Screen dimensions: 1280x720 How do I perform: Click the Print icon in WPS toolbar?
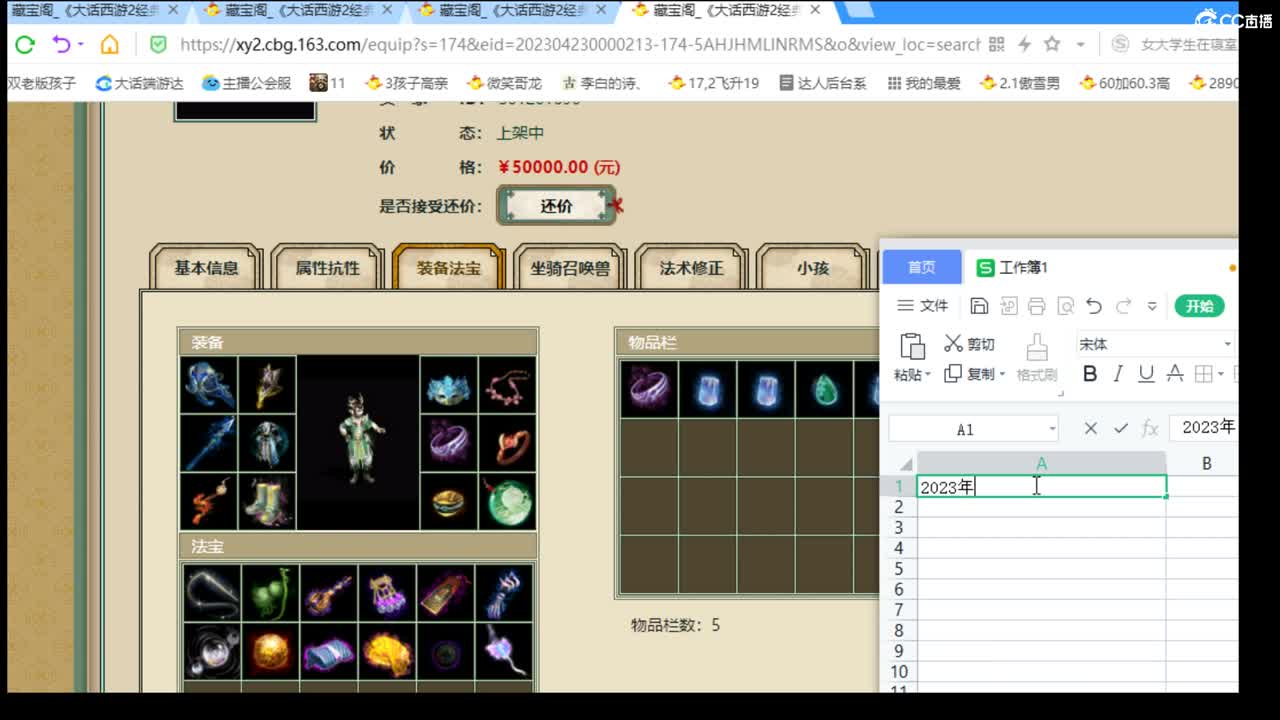coord(1037,306)
